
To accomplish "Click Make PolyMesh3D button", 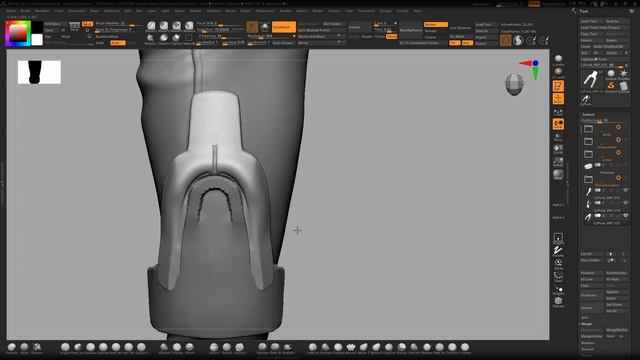I will tap(611, 47).
